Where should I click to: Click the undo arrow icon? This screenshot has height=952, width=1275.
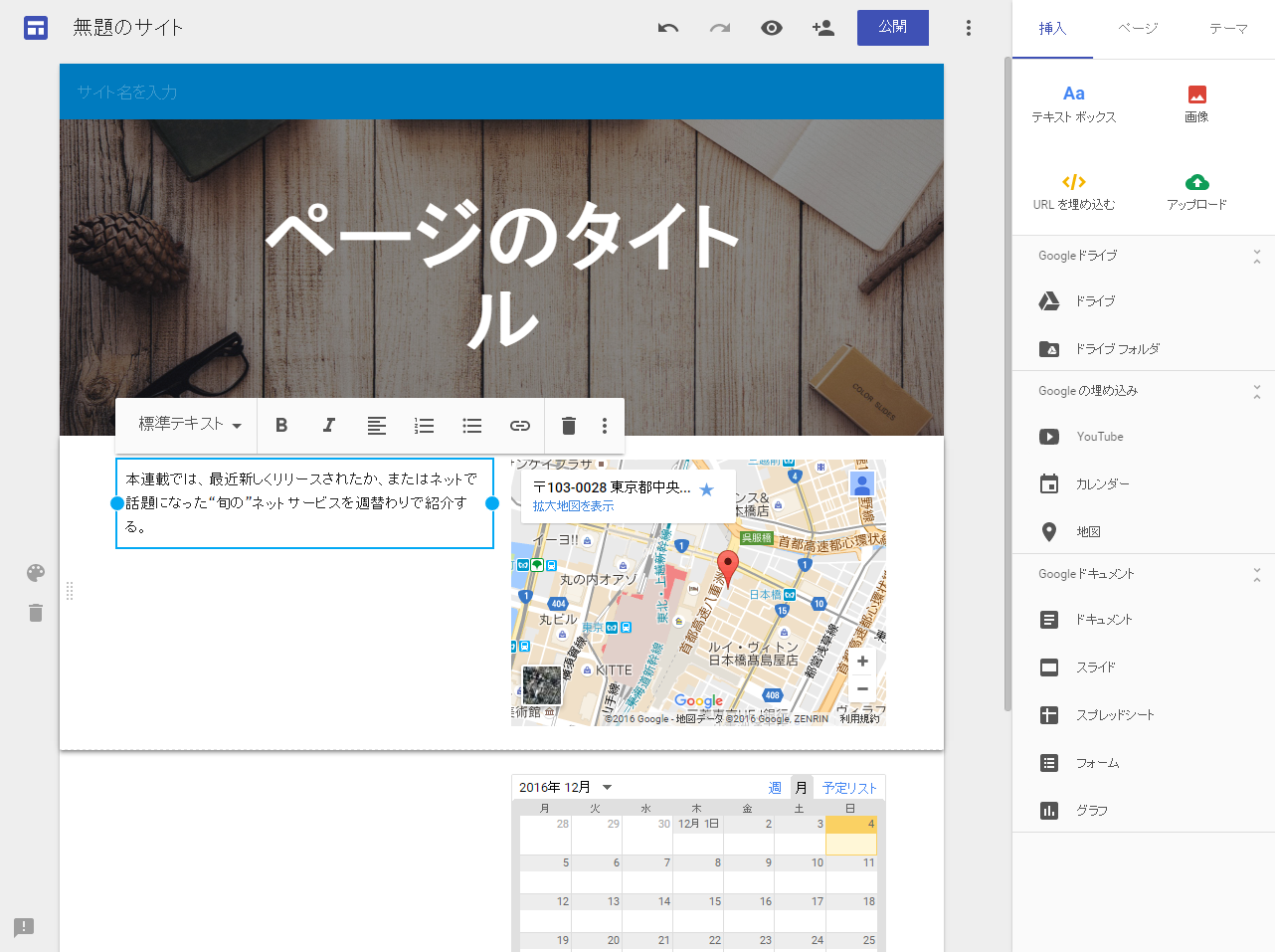pos(668,28)
